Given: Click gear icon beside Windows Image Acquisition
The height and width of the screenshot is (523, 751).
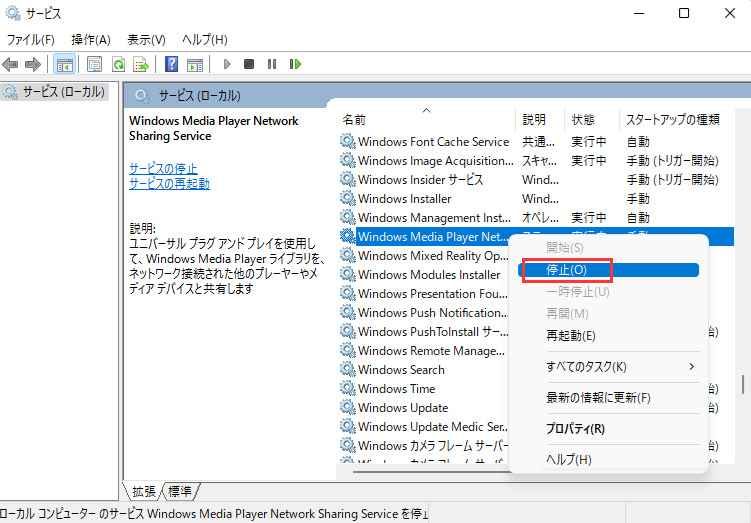Looking at the screenshot, I should tap(348, 160).
